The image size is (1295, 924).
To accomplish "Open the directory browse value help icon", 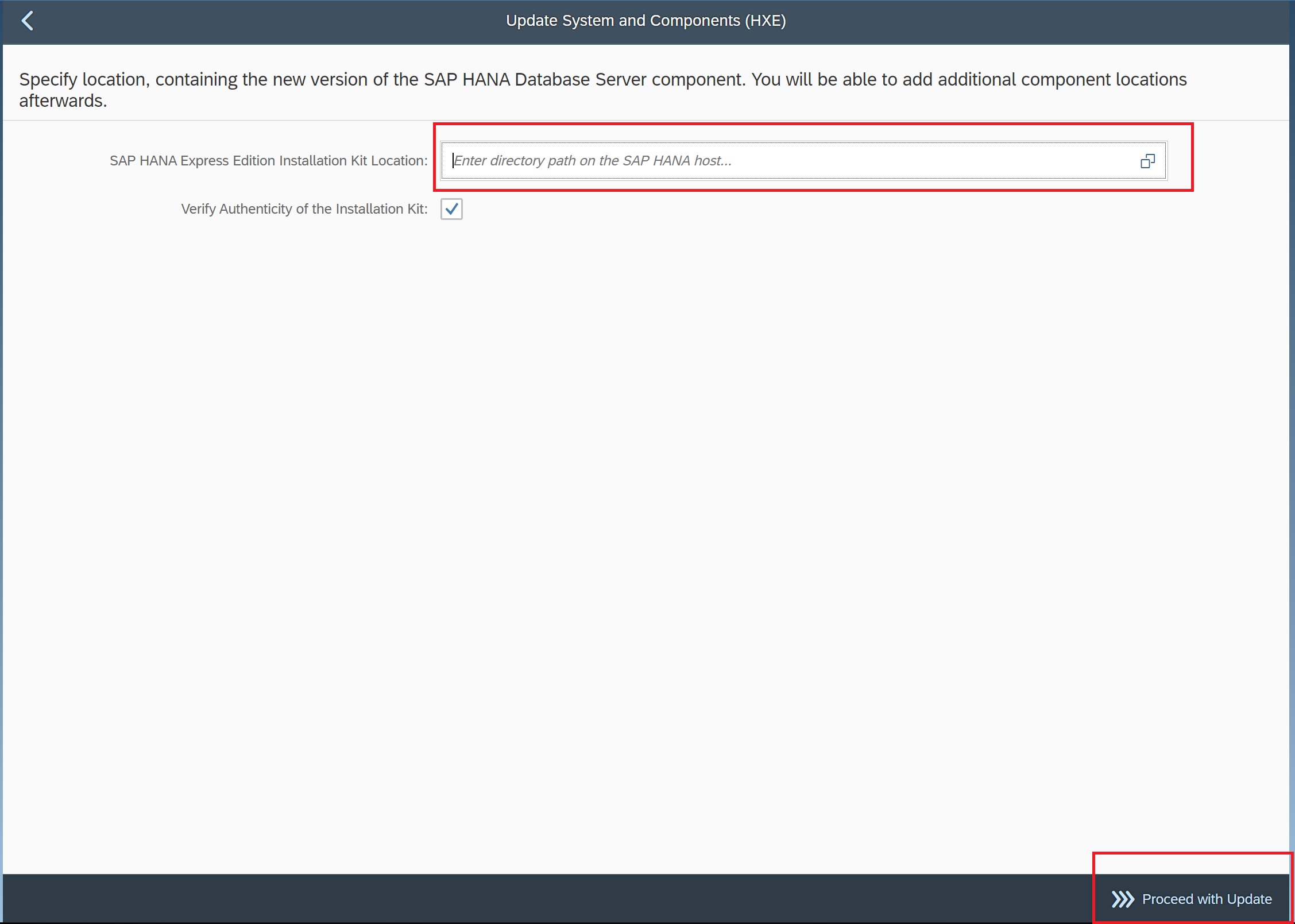I will click(x=1147, y=161).
